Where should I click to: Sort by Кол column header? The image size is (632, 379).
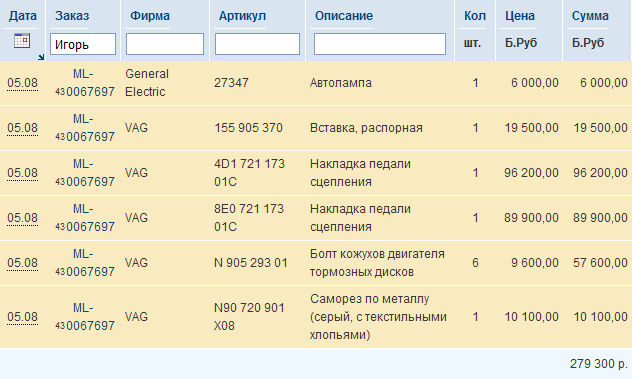tap(475, 16)
